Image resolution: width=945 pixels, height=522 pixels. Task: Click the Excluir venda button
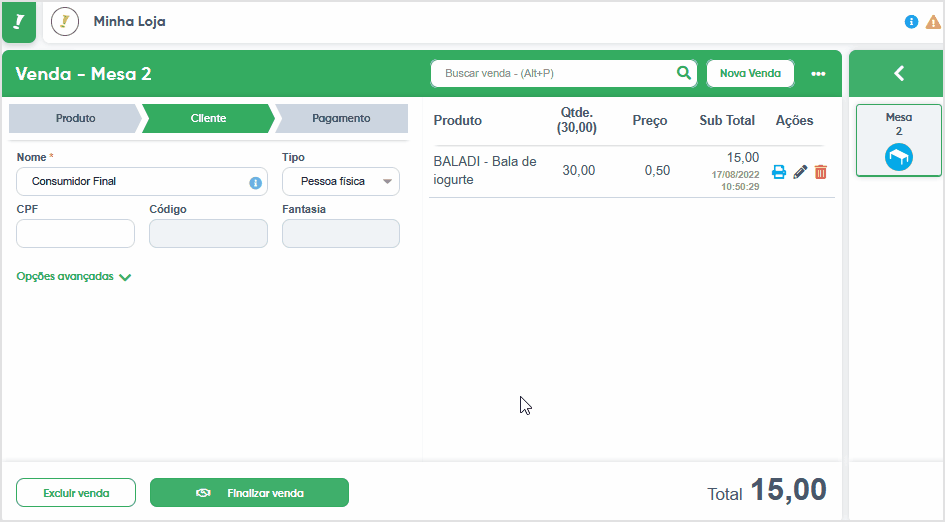pyautogui.click(x=76, y=492)
